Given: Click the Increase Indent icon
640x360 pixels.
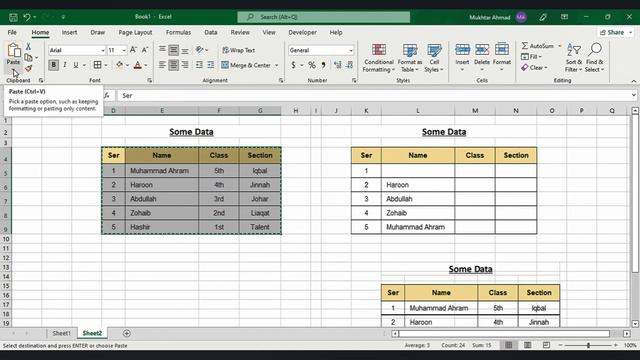Looking at the screenshot, I should point(211,65).
